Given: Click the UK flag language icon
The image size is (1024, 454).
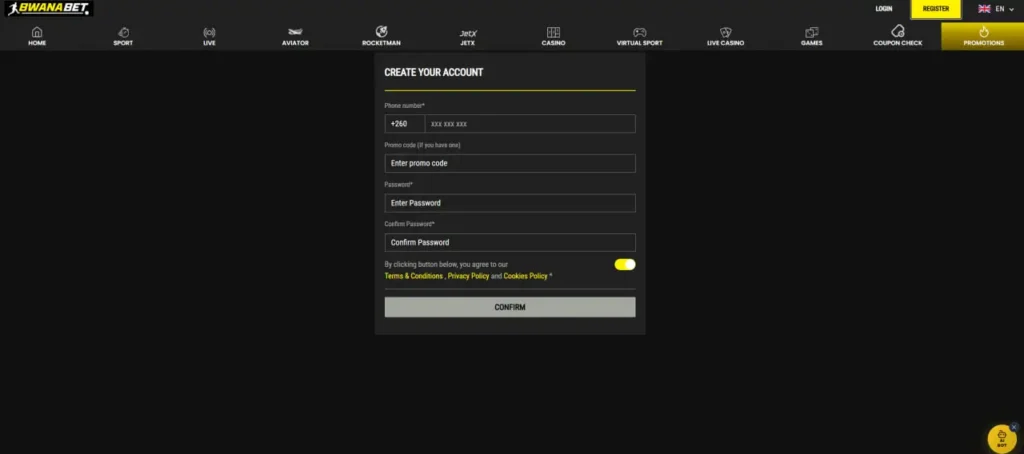Looking at the screenshot, I should tap(984, 9).
